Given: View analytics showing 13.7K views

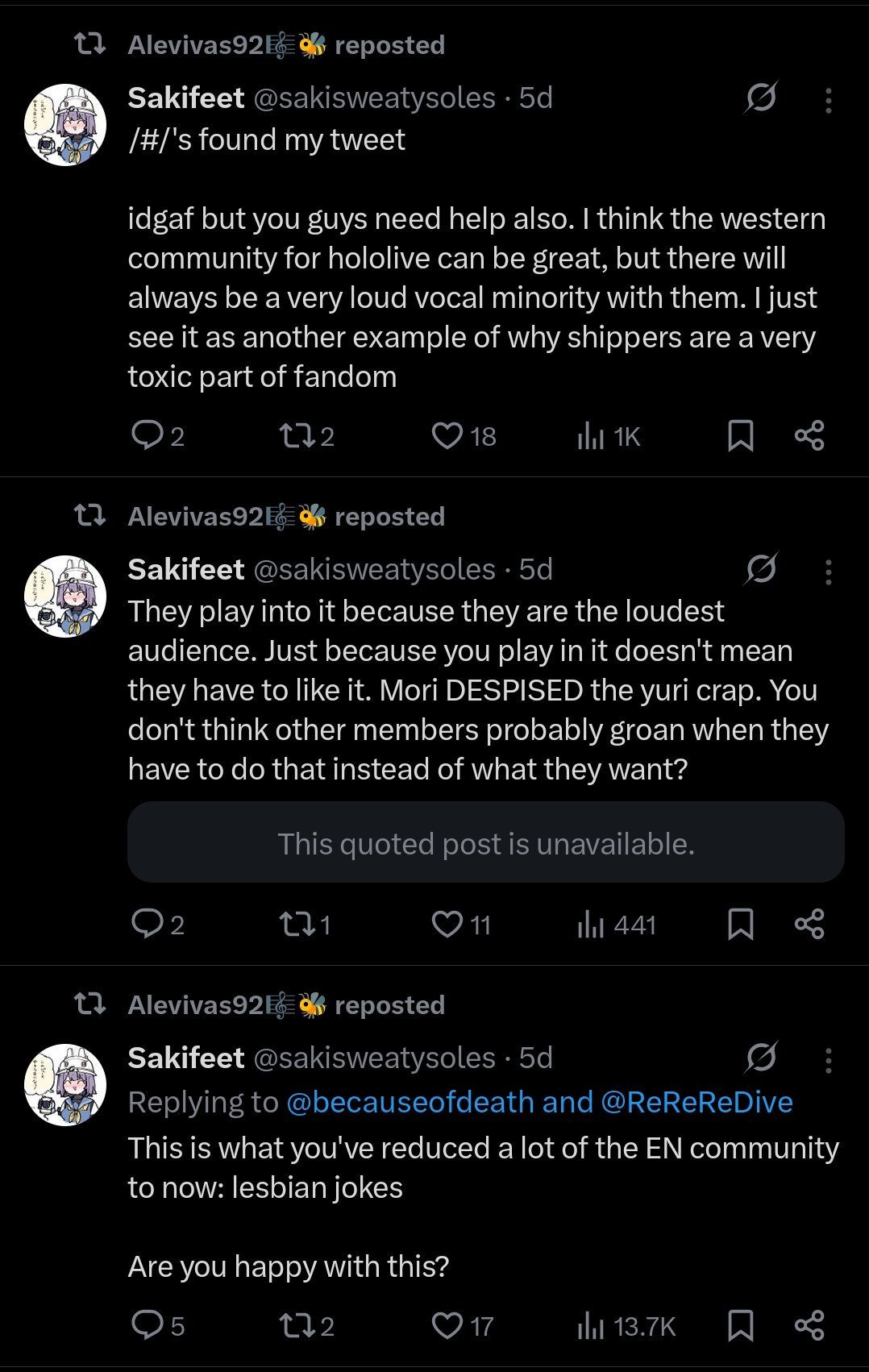Looking at the screenshot, I should point(626,1326).
